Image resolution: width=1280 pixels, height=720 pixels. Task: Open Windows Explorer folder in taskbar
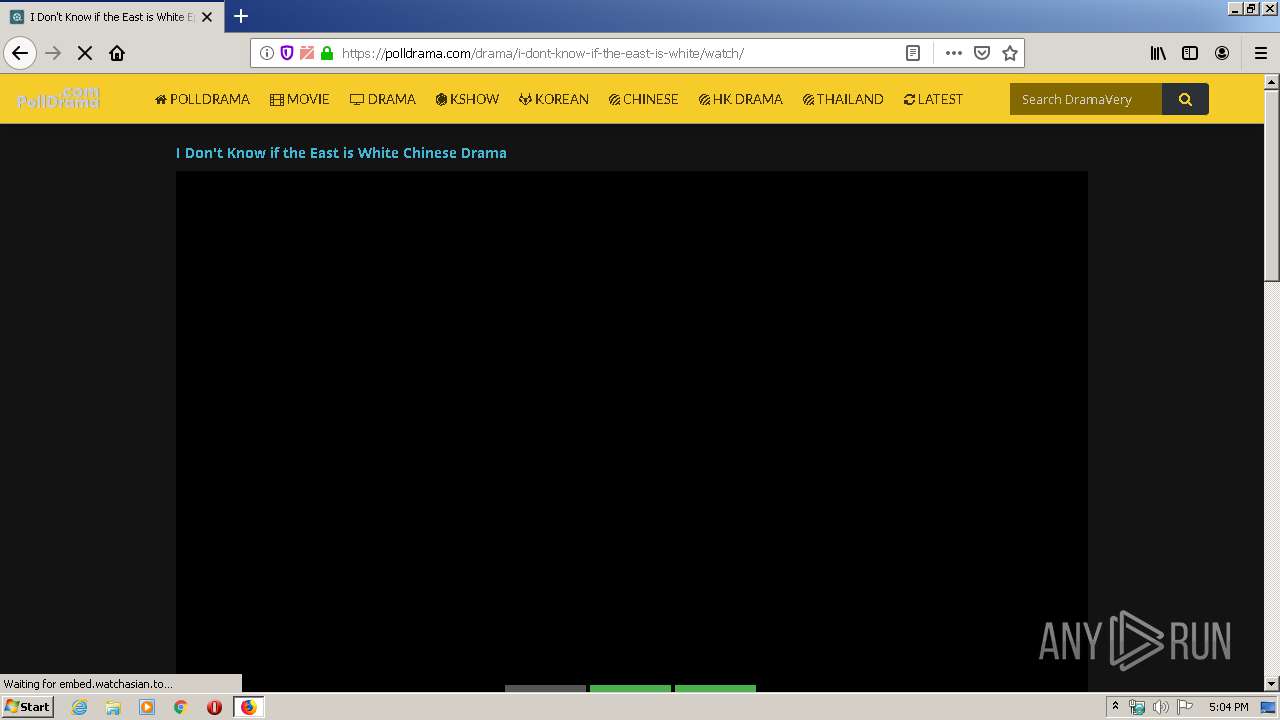tap(113, 707)
